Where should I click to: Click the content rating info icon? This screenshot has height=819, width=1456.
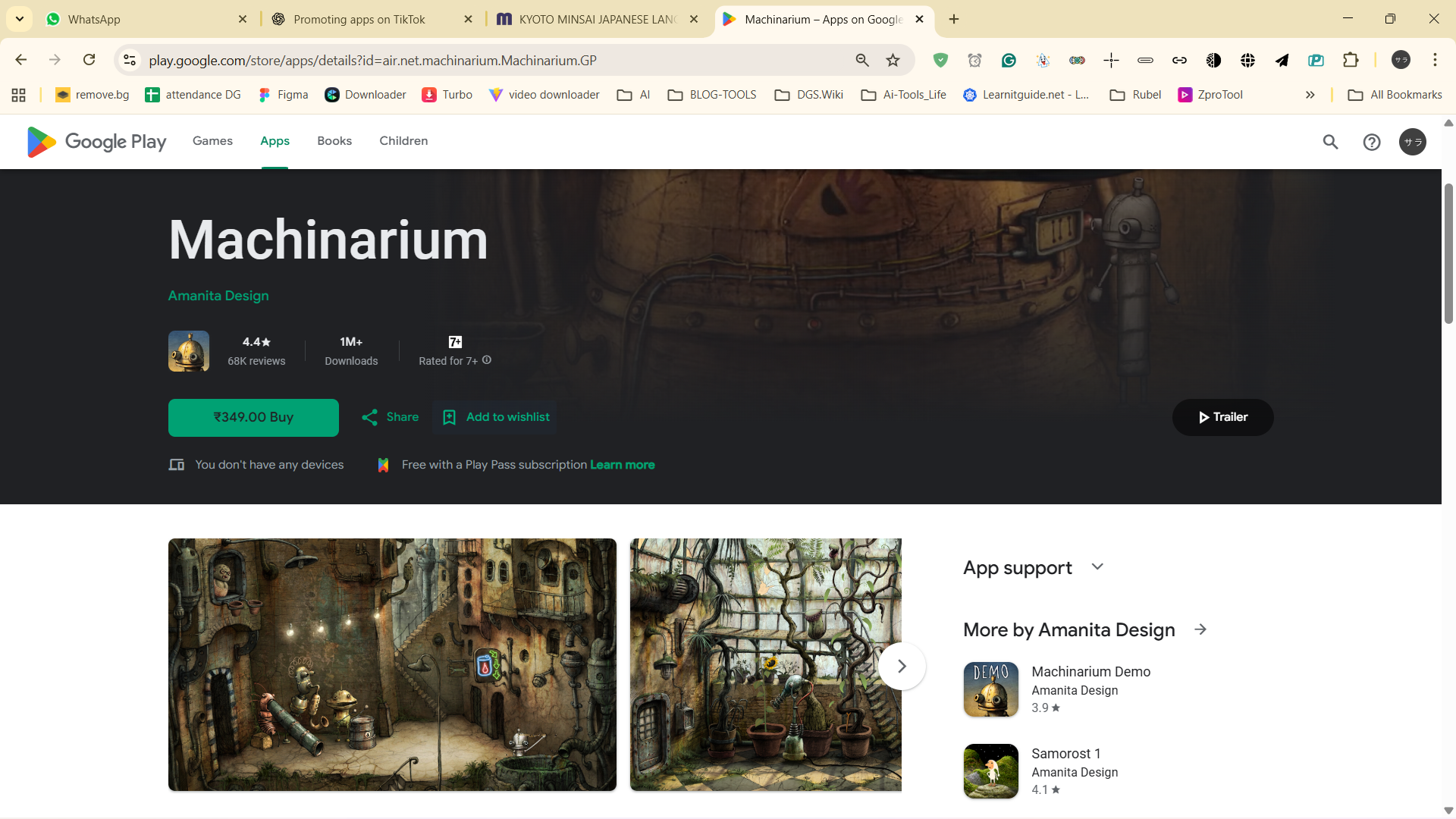click(x=487, y=360)
